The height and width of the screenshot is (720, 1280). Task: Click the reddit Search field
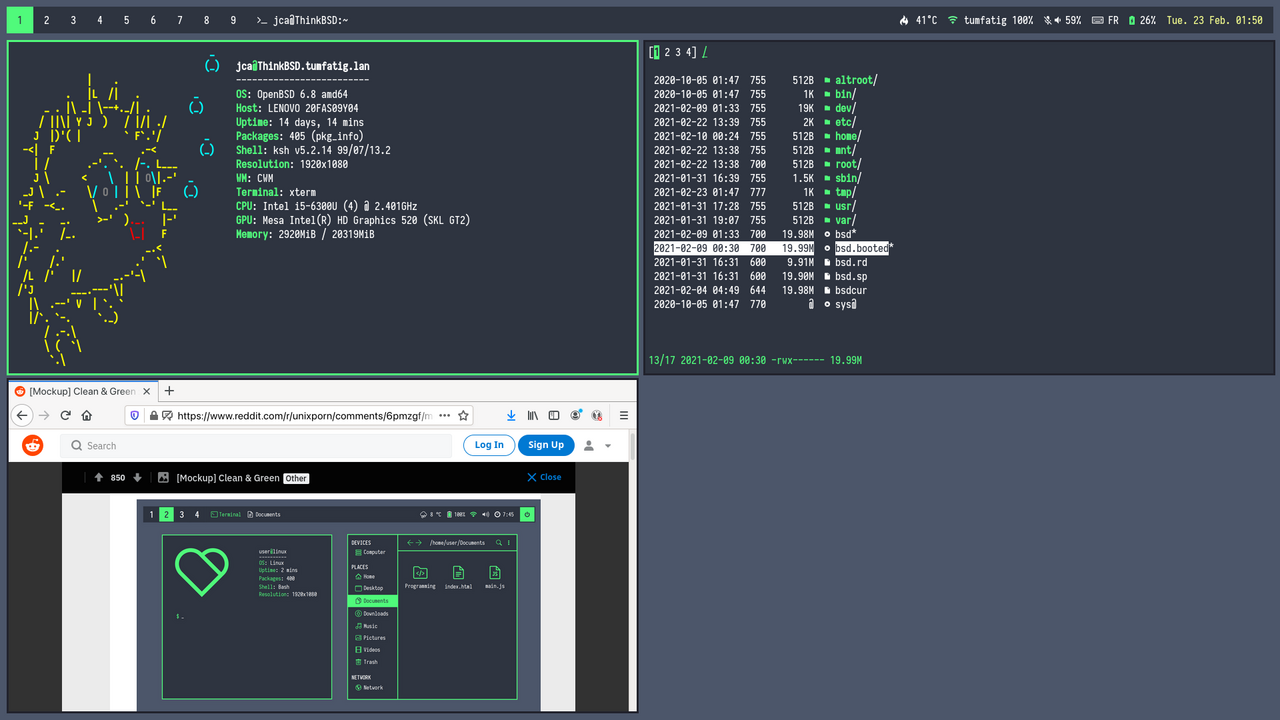tap(256, 445)
